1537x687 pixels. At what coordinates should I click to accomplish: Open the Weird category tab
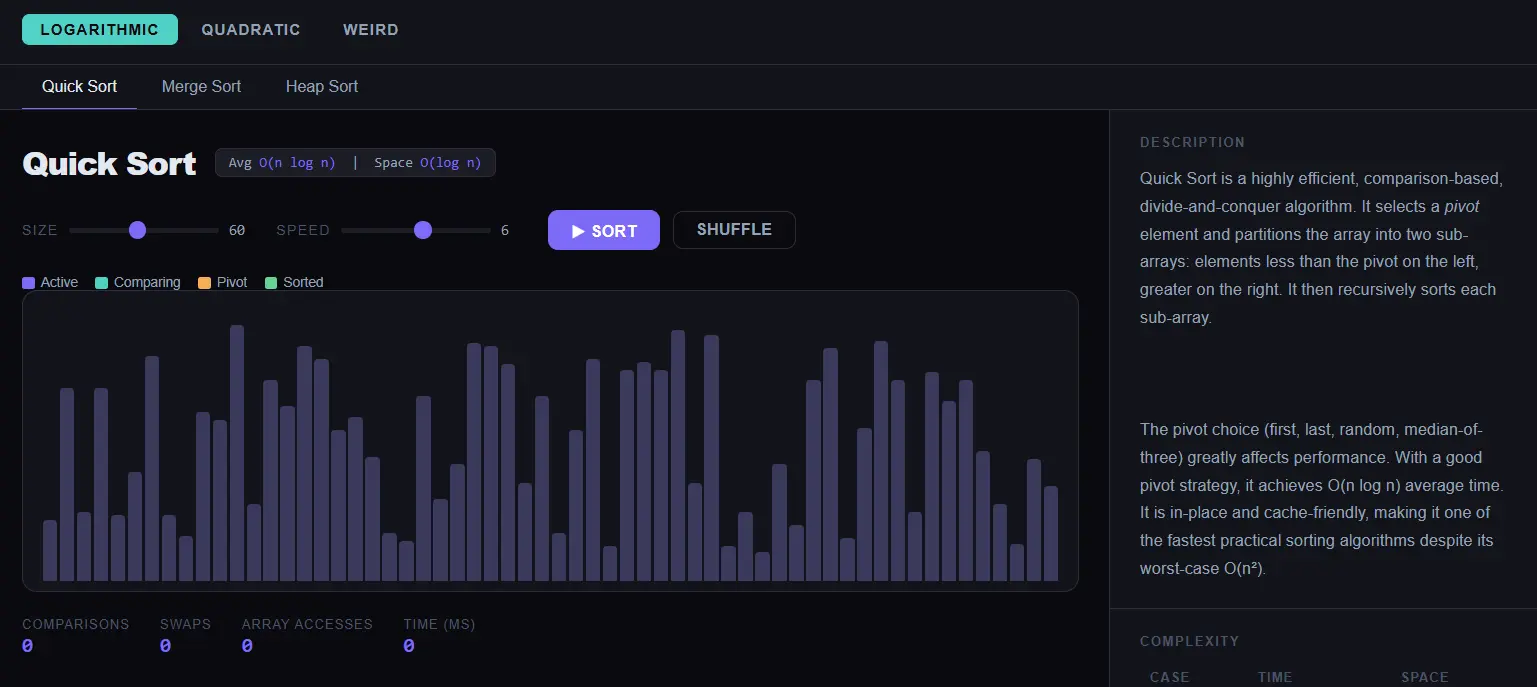371,30
